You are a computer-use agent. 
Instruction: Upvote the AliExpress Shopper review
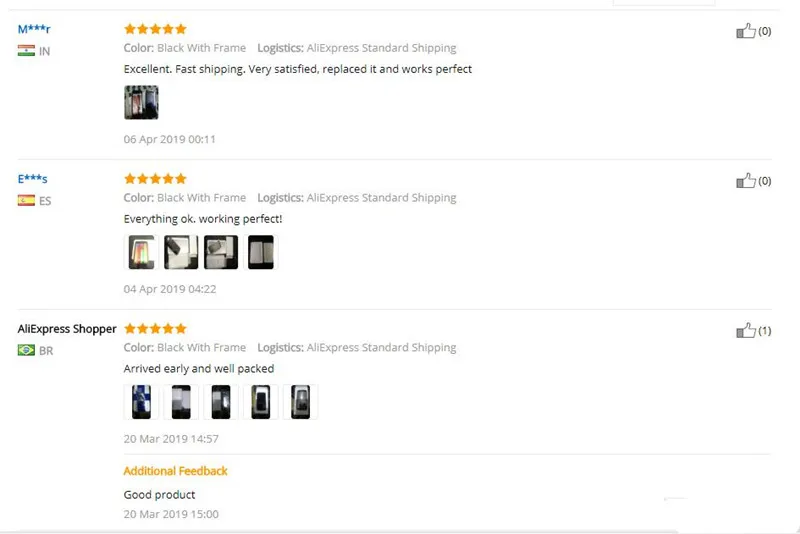745,330
